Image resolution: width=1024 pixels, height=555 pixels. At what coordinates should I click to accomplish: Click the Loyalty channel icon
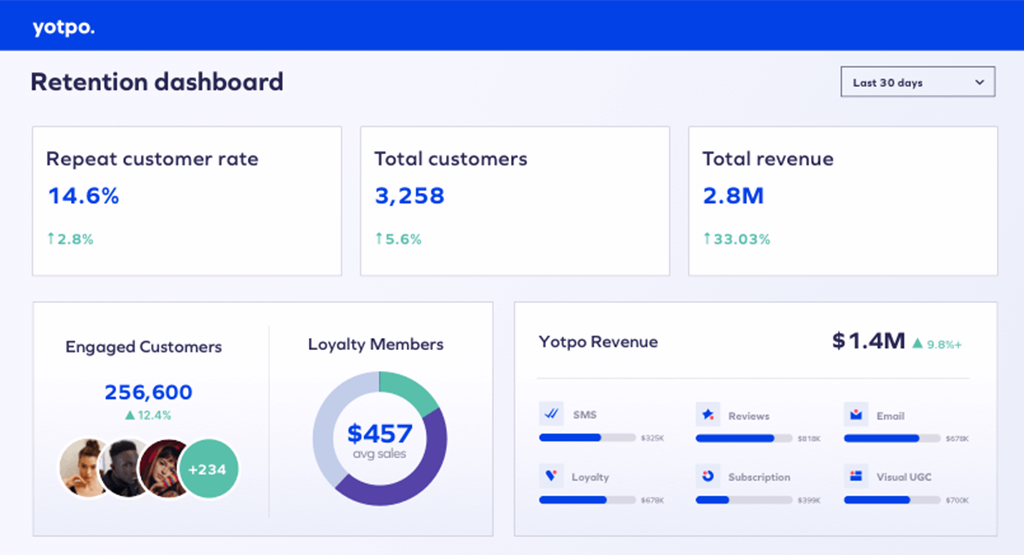pos(551,475)
